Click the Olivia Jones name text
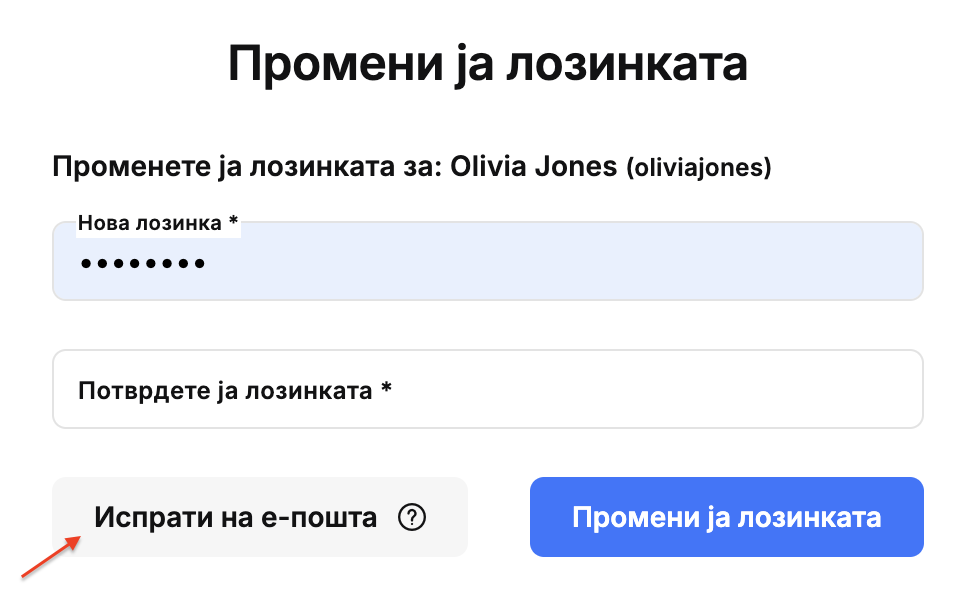This screenshot has width=980, height=590. click(x=534, y=166)
